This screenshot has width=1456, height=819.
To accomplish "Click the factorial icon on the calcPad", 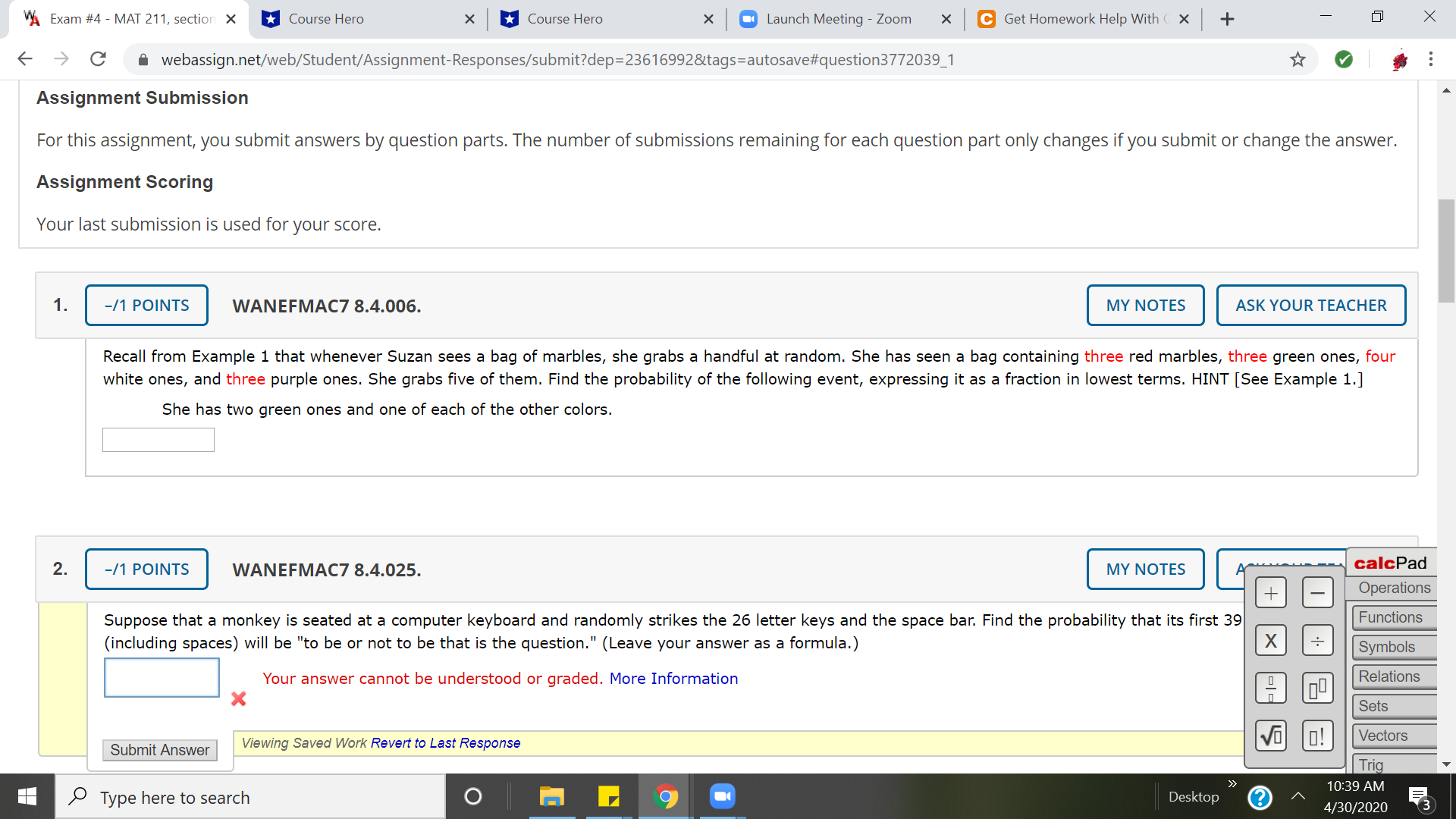I will 1317,735.
